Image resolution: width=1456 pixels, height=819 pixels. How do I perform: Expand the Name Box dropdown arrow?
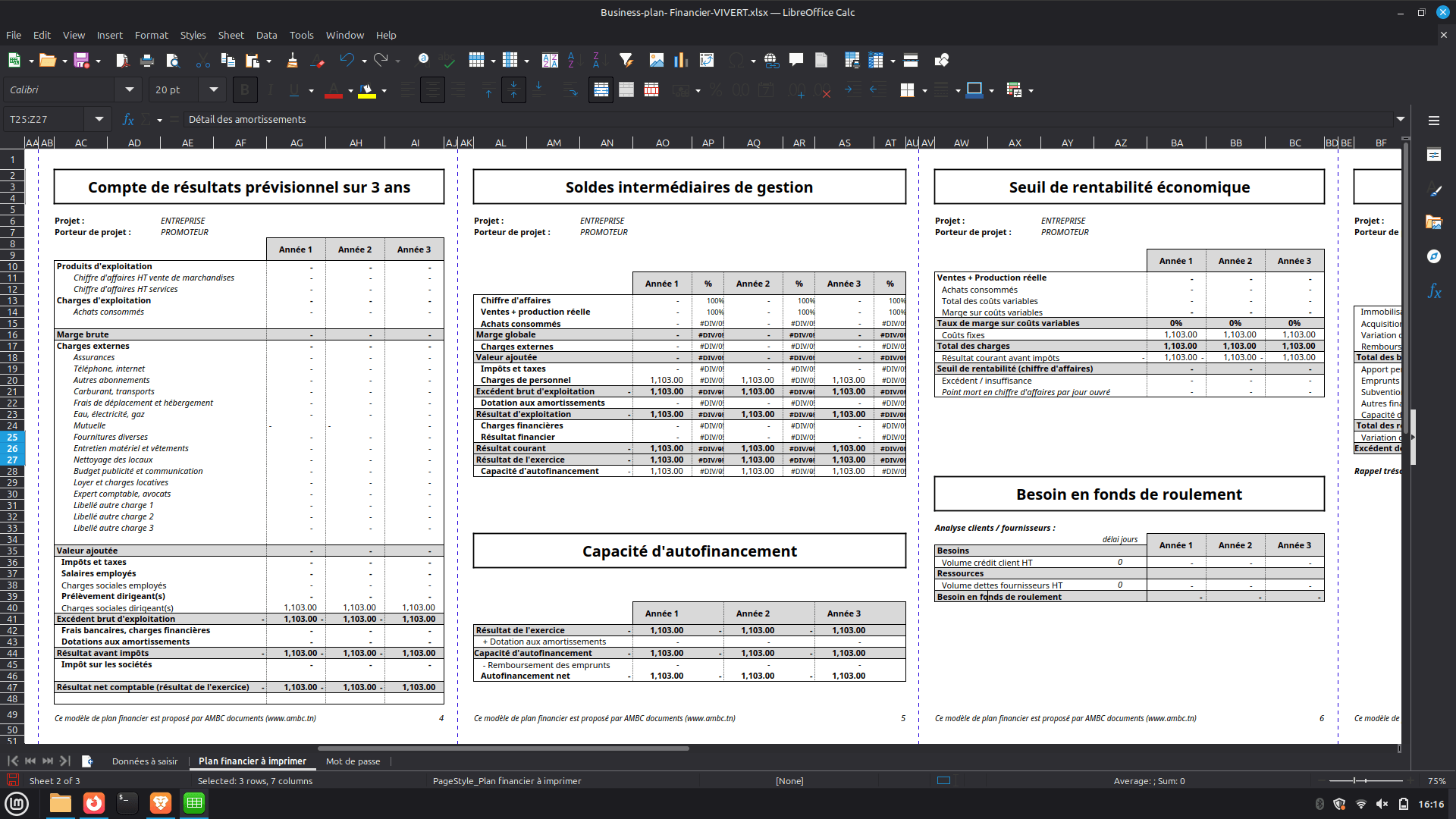coord(99,120)
